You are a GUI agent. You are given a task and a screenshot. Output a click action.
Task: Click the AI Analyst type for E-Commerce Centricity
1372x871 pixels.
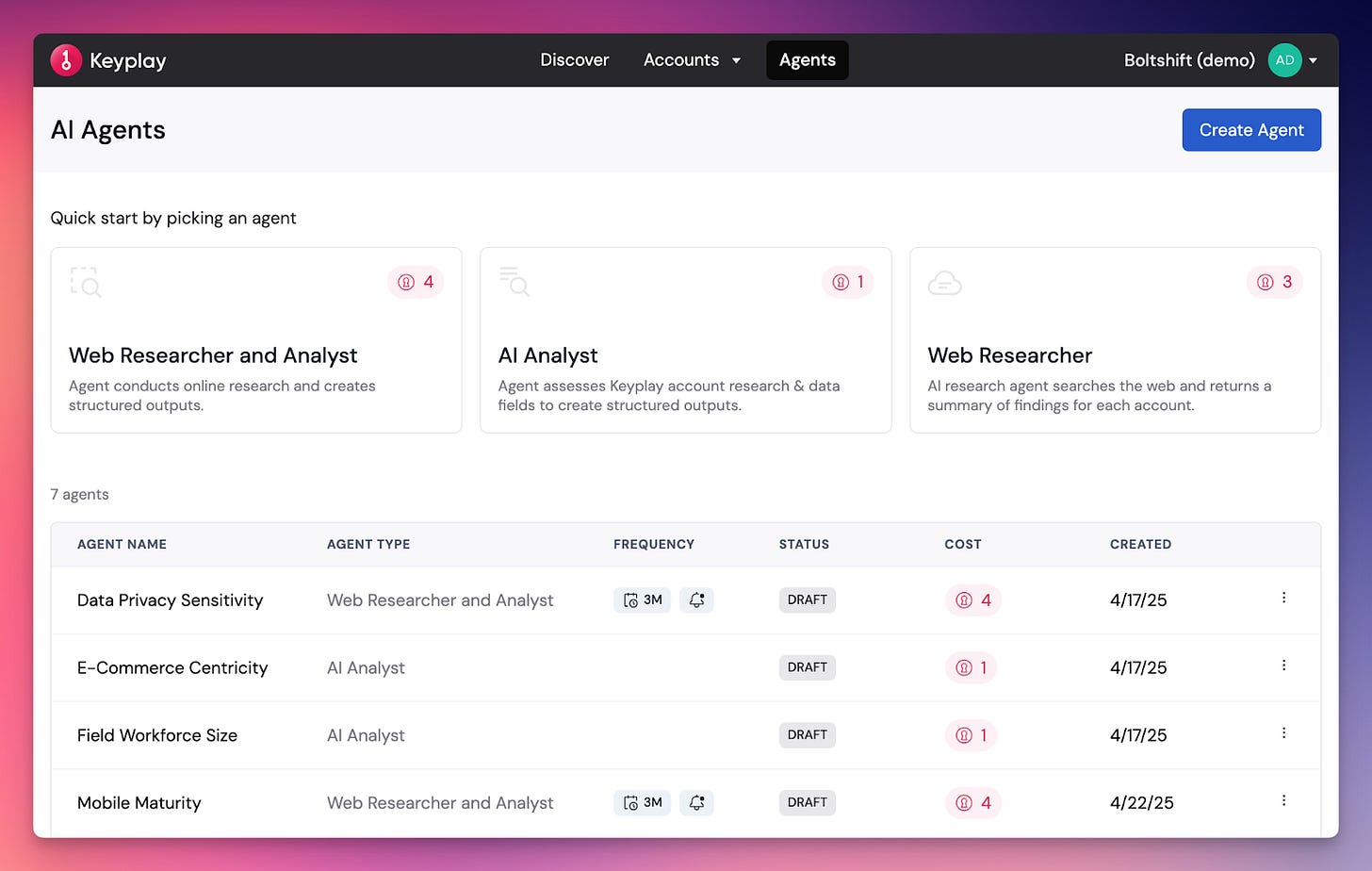[366, 668]
